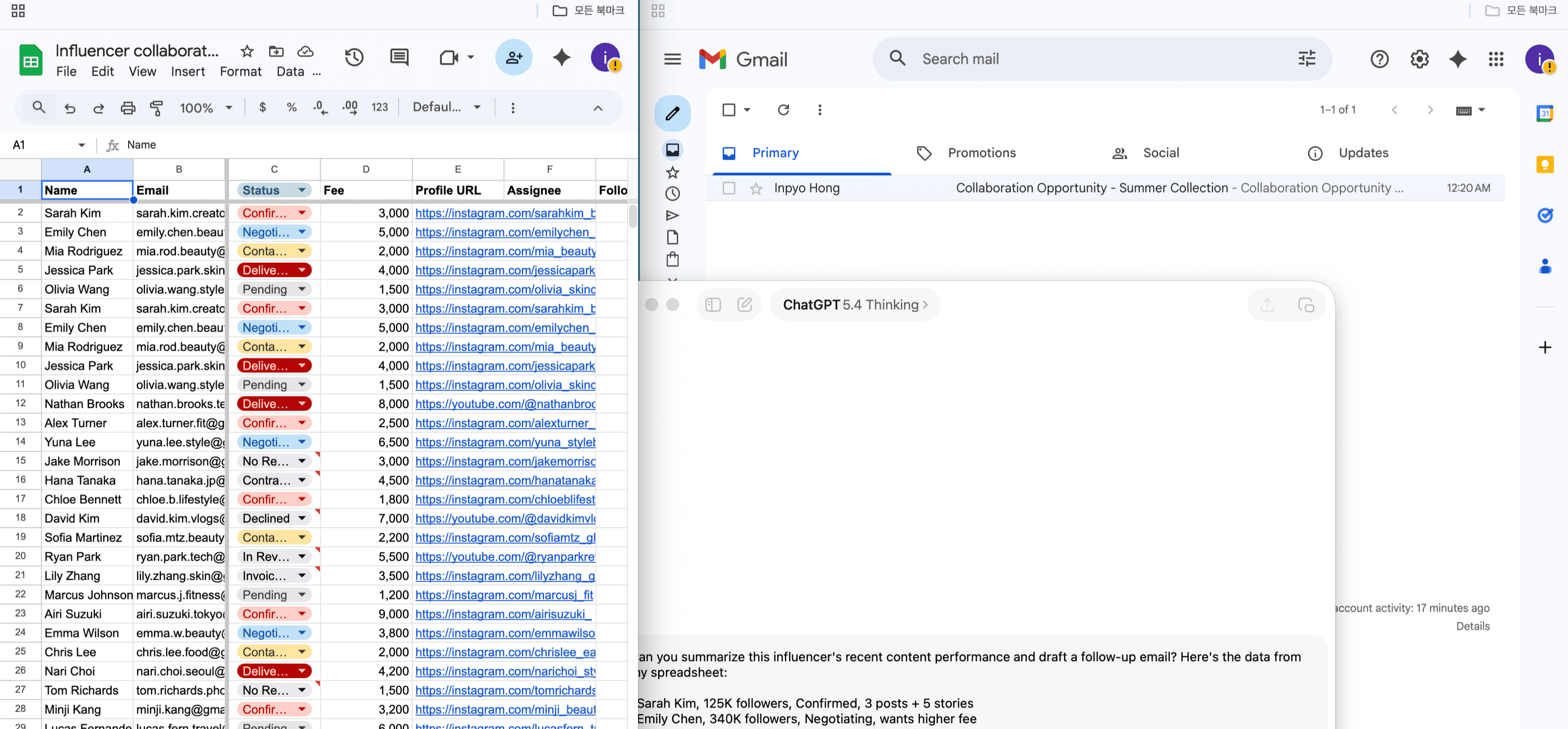This screenshot has width=1568, height=729.
Task: Open version history in Sheets
Action: (354, 57)
